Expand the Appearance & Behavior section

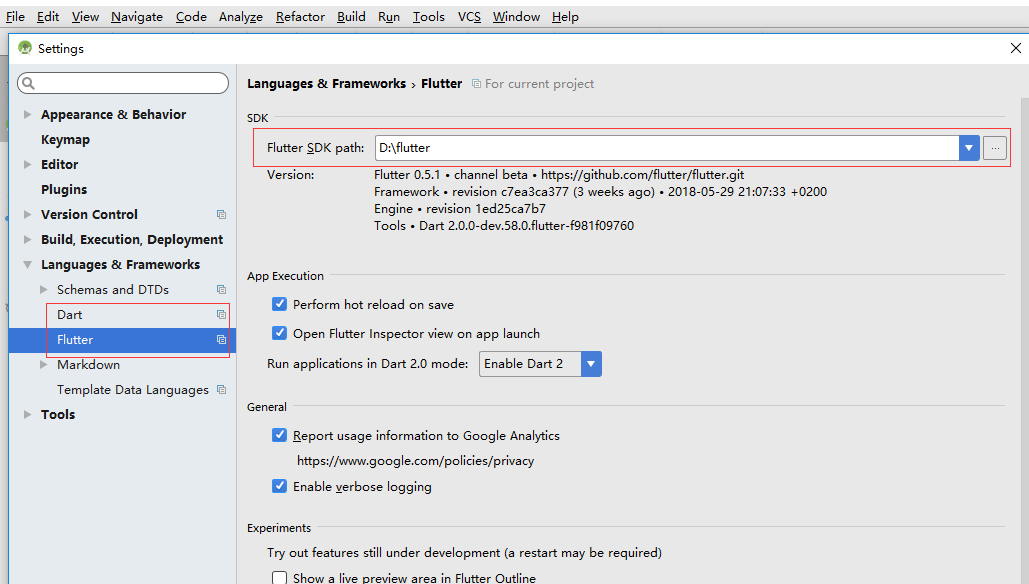click(28, 114)
